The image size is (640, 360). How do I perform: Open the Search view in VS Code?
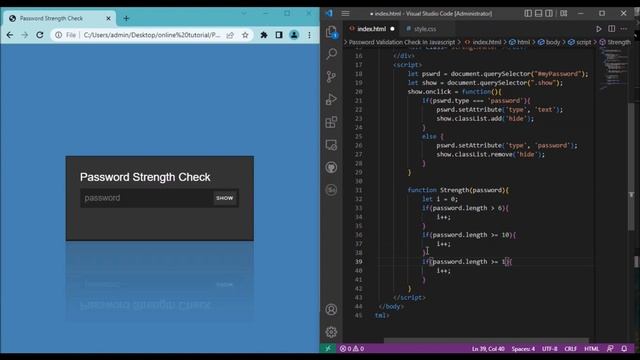point(331,53)
